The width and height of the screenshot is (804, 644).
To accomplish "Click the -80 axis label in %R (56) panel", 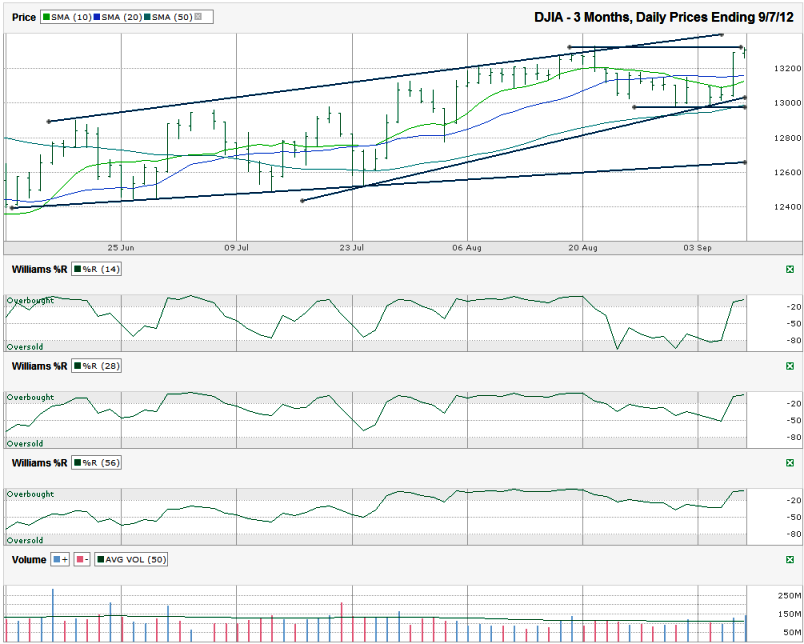I will pyautogui.click(x=794, y=534).
